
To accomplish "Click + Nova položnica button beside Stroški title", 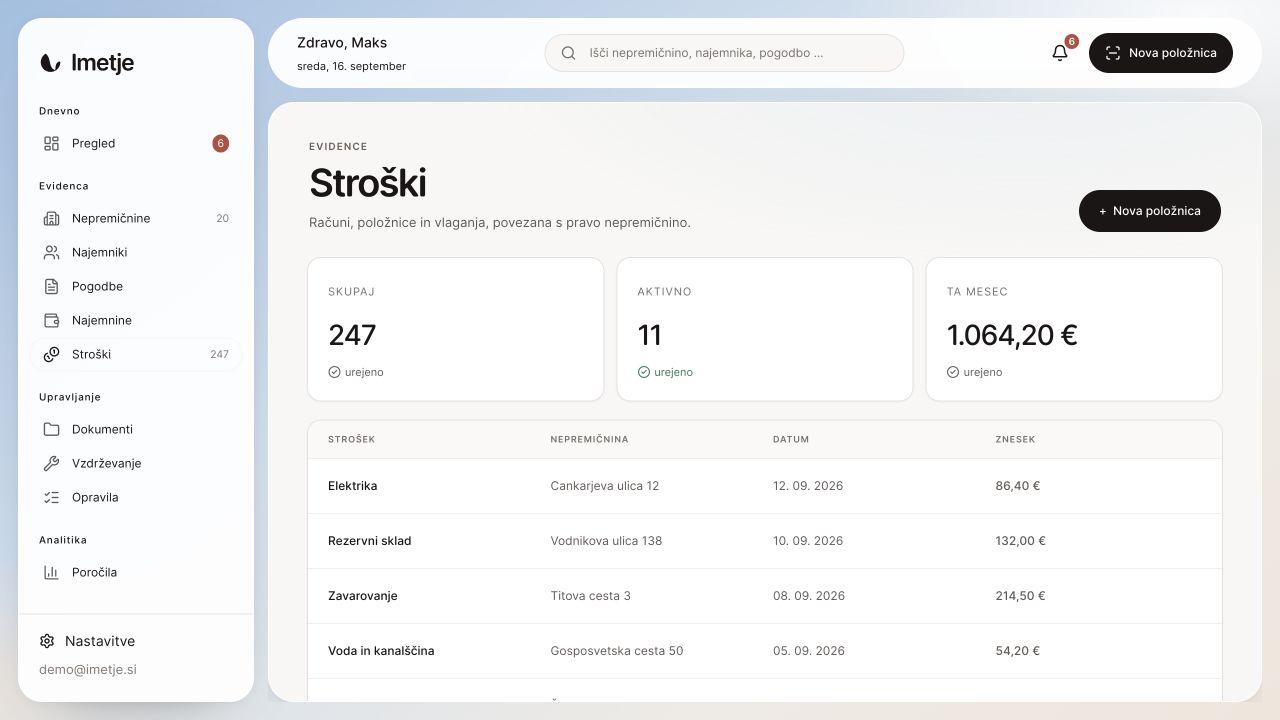I will click(x=1150, y=211).
